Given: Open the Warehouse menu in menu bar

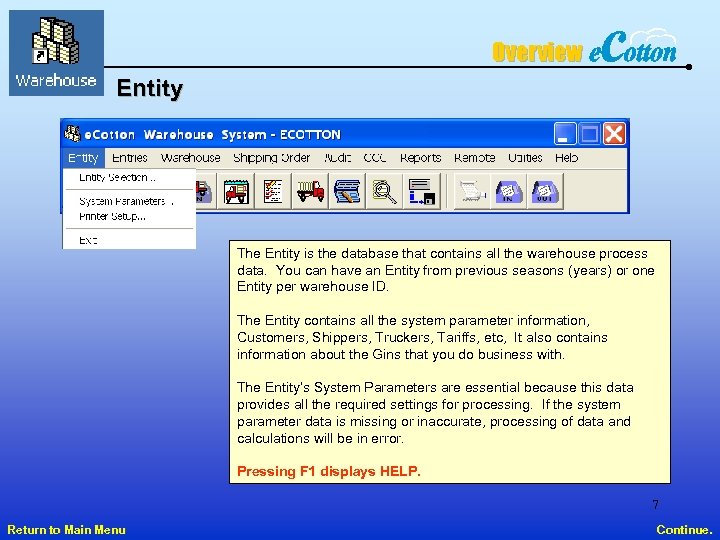Looking at the screenshot, I should (x=191, y=158).
